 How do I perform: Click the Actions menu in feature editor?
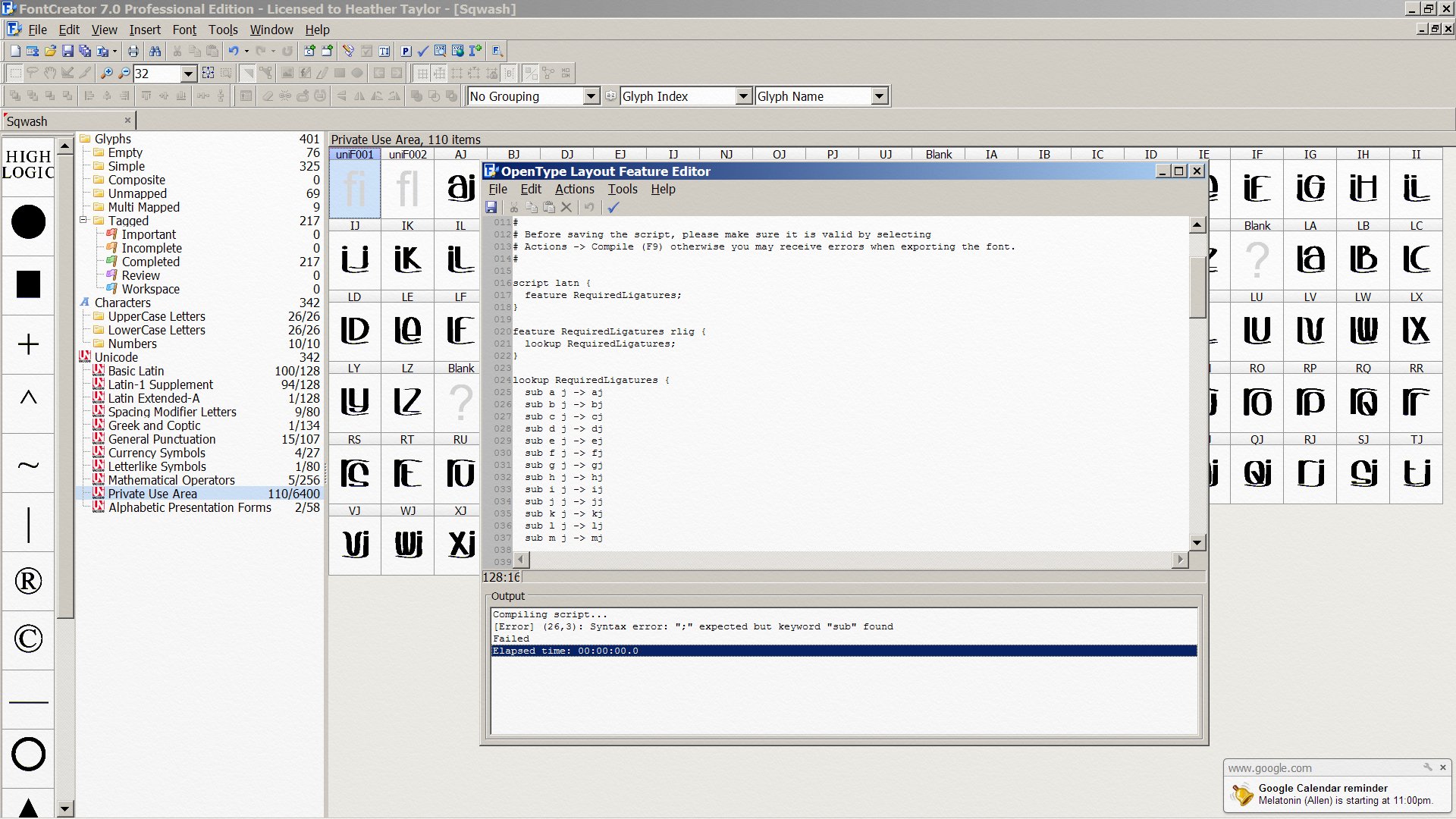[x=574, y=189]
